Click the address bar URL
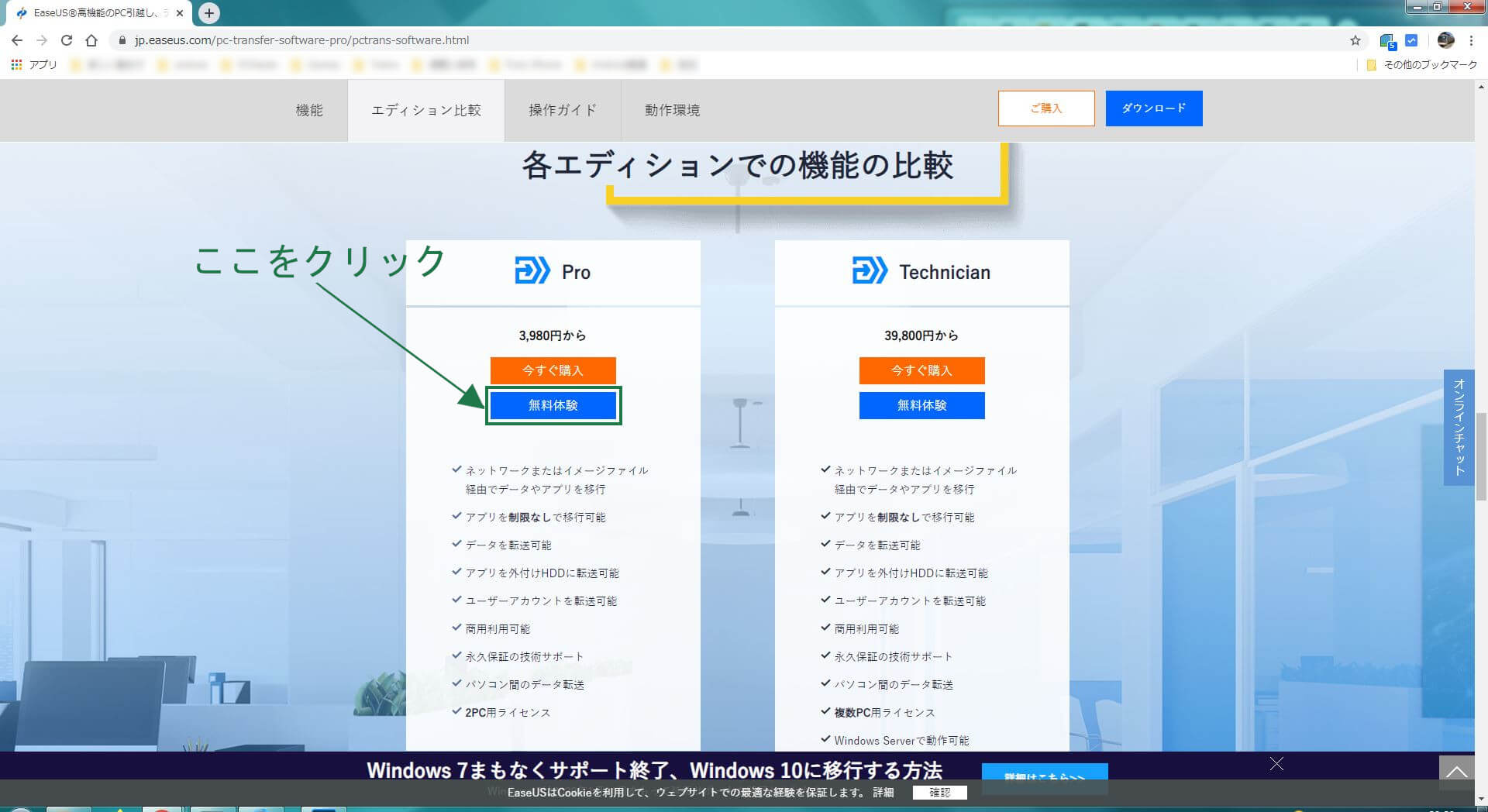Viewport: 1488px width, 812px height. pyautogui.click(x=301, y=40)
